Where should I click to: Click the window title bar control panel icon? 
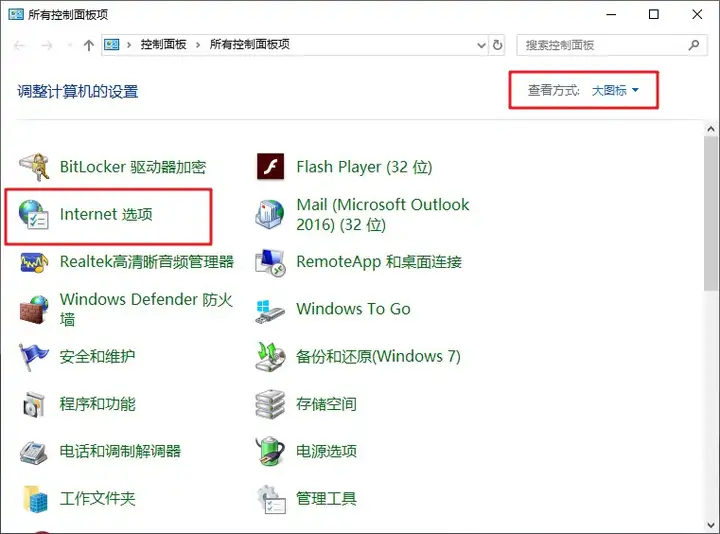(x=16, y=14)
